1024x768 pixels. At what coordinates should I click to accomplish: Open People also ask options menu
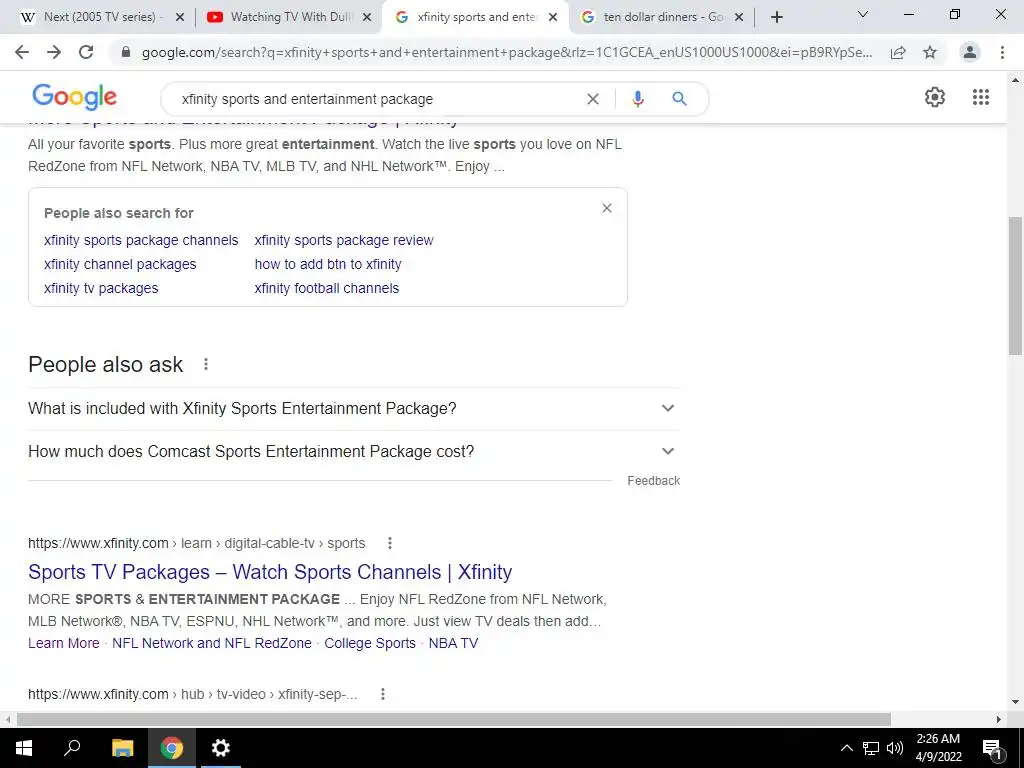(x=206, y=364)
